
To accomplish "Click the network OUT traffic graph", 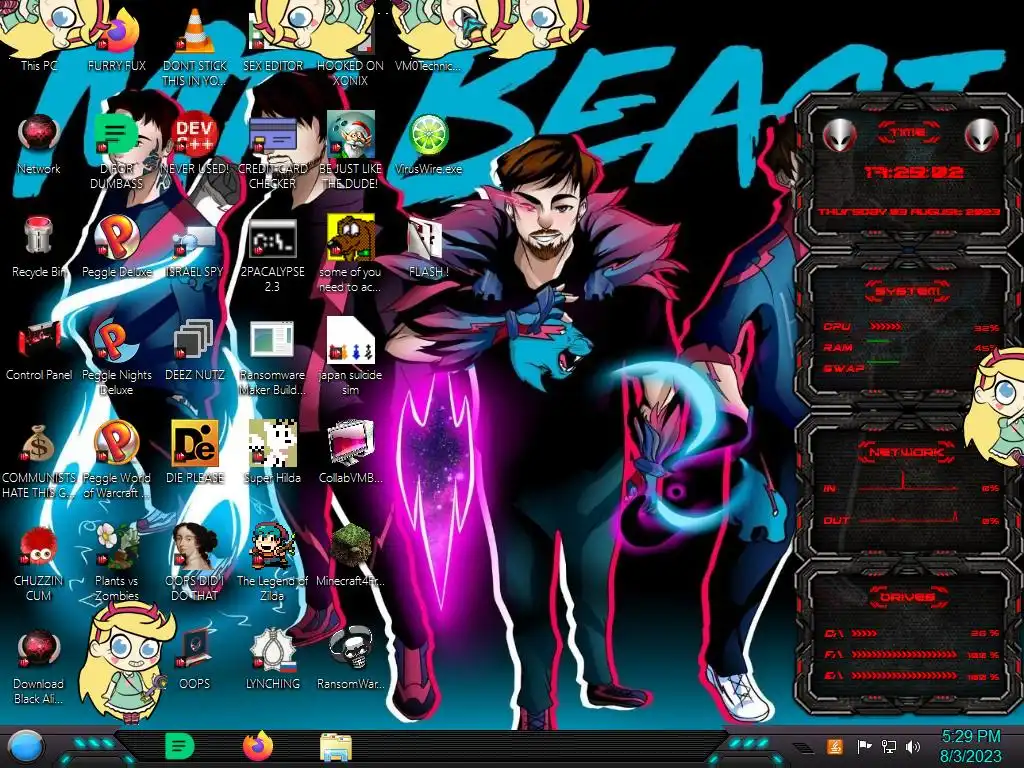I will point(908,519).
